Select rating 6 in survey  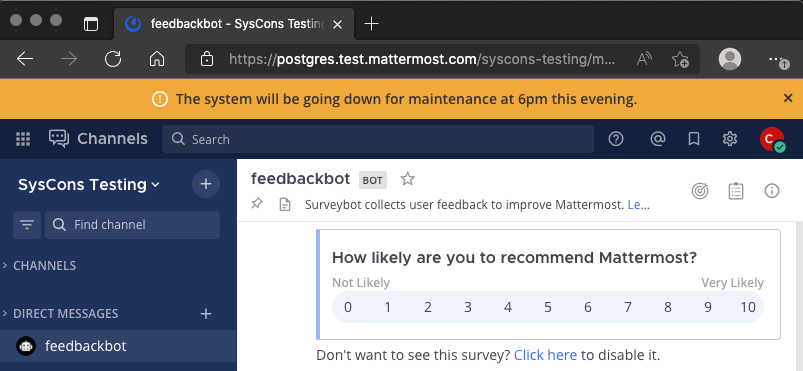(588, 307)
